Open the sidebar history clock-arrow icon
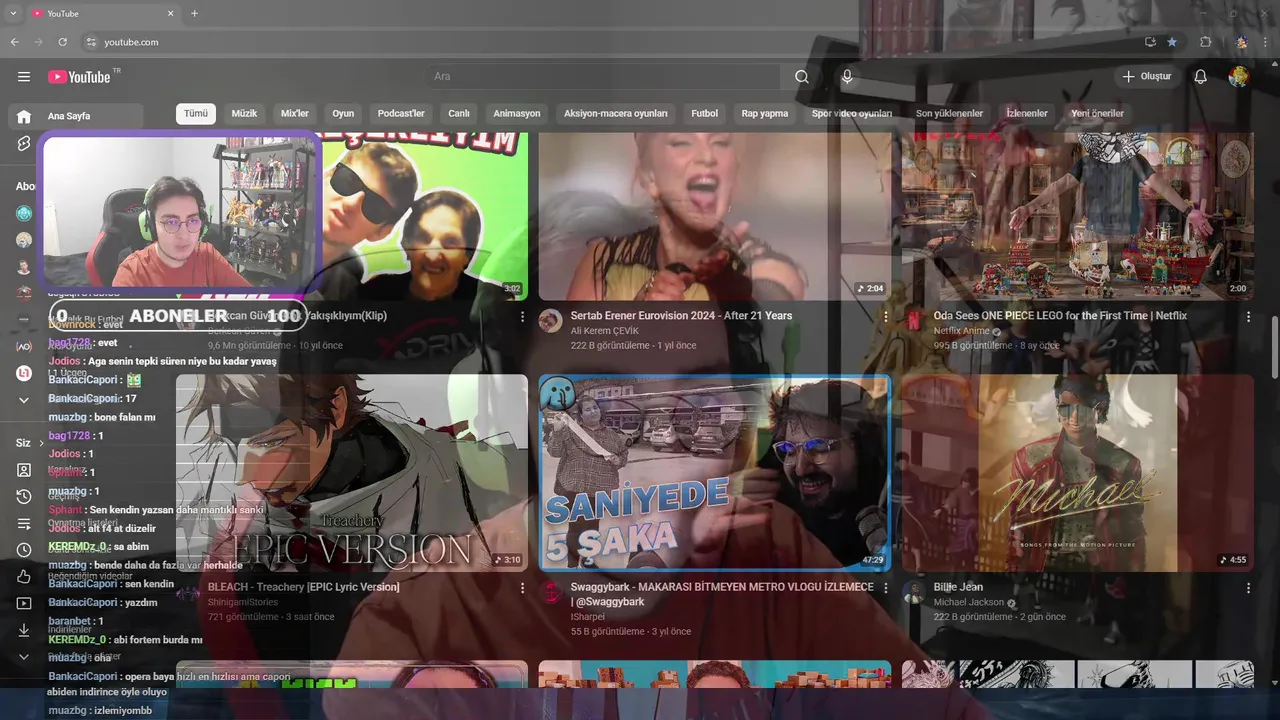The width and height of the screenshot is (1280, 720). point(24,497)
